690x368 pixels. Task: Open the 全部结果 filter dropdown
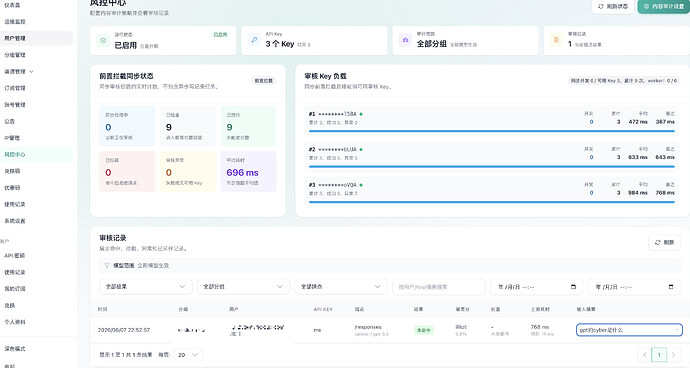[x=146, y=287]
